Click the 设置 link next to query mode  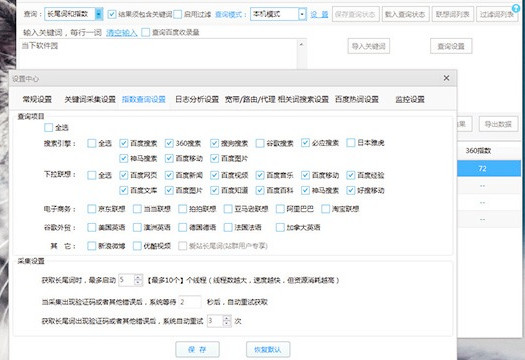(319, 14)
